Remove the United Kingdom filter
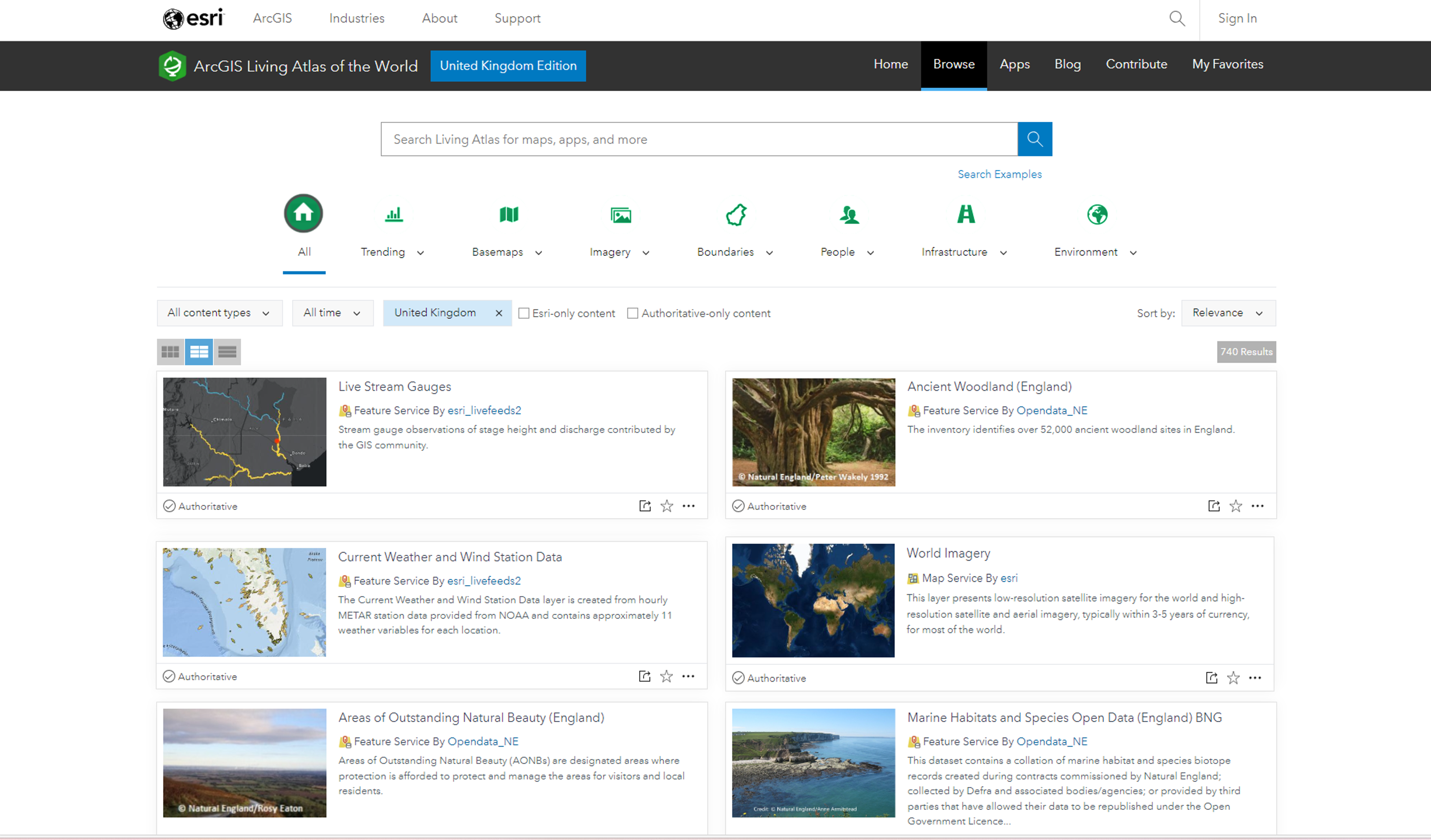Image resolution: width=1431 pixels, height=840 pixels. pyautogui.click(x=499, y=313)
